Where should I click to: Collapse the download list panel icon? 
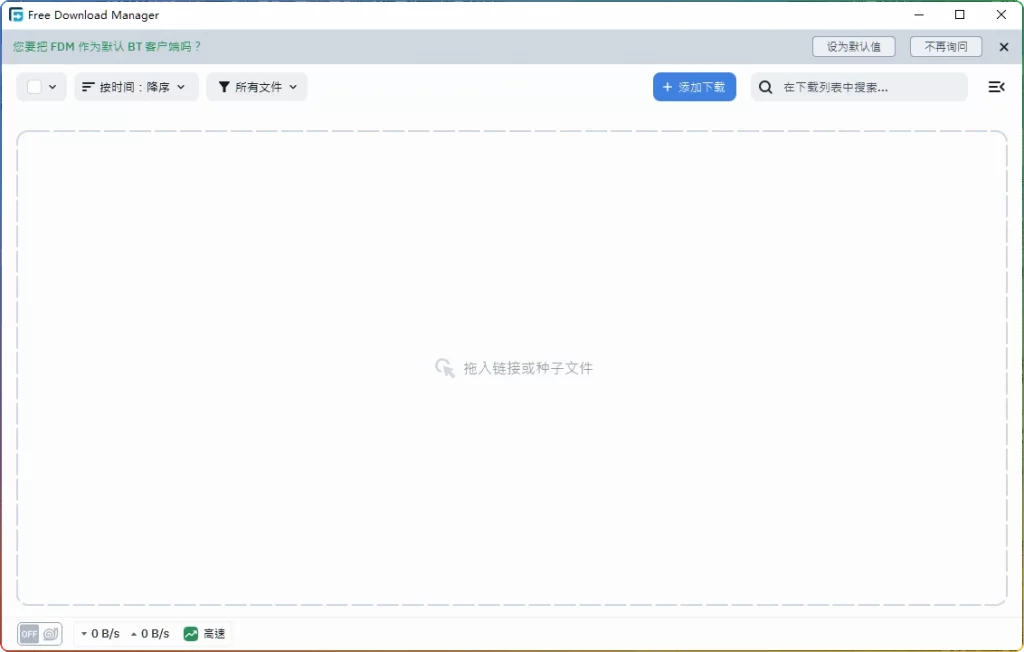[x=996, y=87]
